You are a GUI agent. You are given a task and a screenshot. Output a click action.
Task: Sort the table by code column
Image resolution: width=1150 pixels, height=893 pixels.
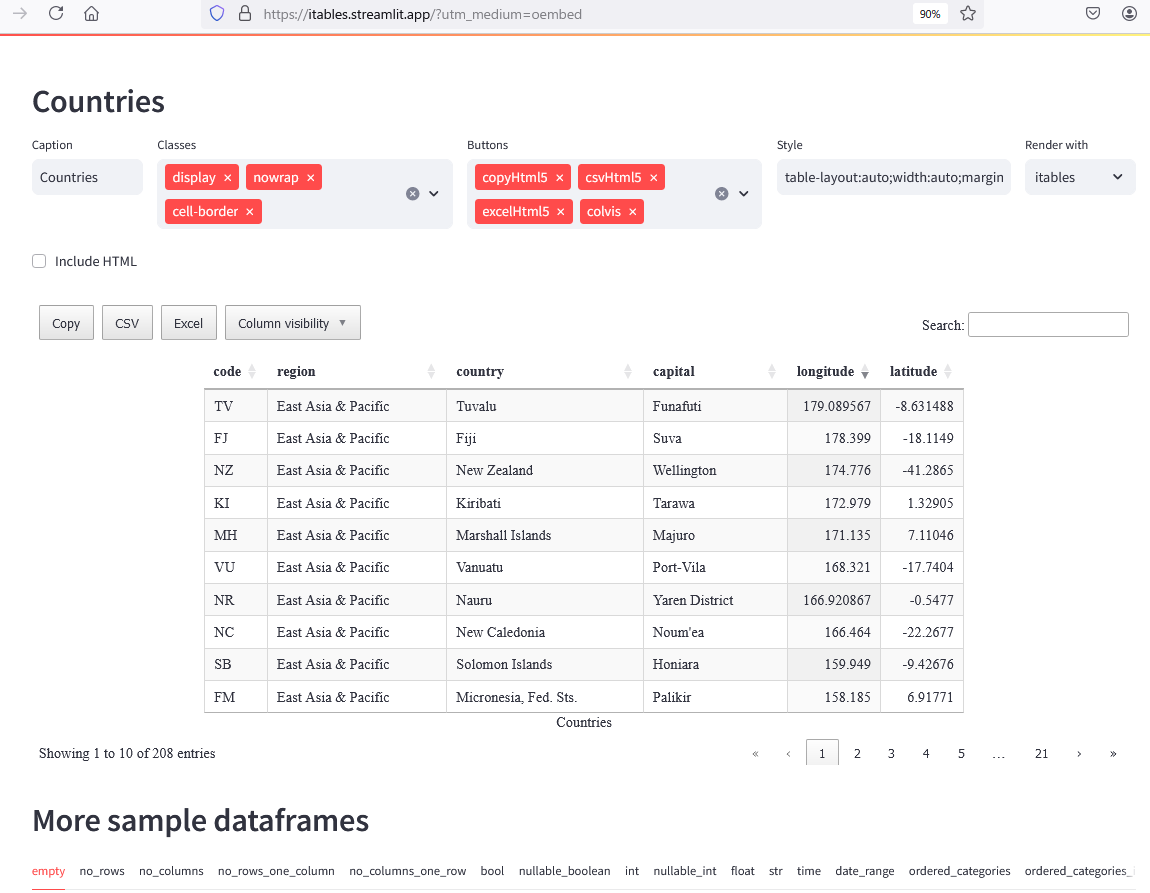235,372
